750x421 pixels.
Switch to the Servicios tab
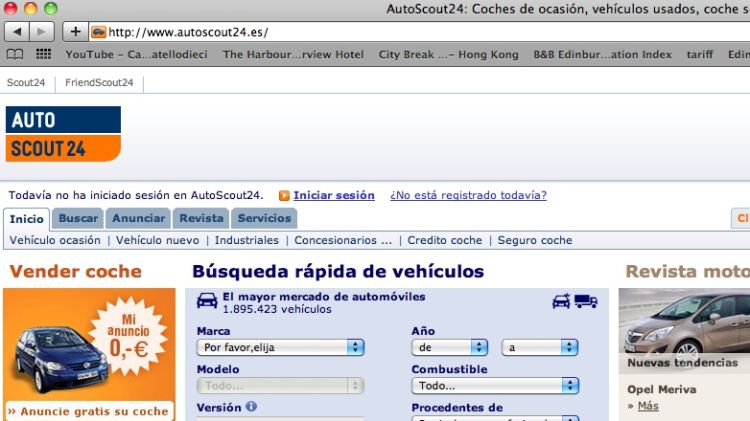[265, 218]
